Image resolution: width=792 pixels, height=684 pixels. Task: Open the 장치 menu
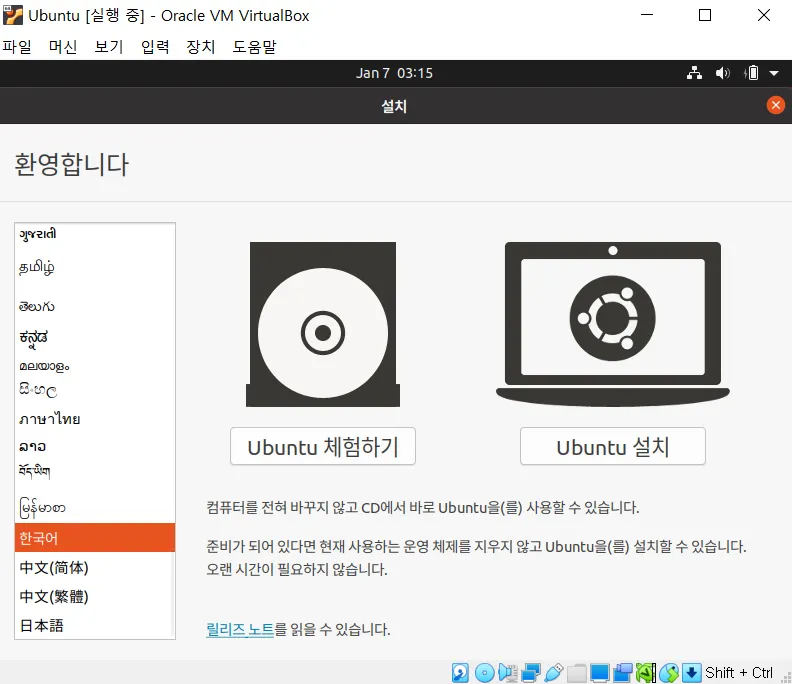pyautogui.click(x=201, y=46)
